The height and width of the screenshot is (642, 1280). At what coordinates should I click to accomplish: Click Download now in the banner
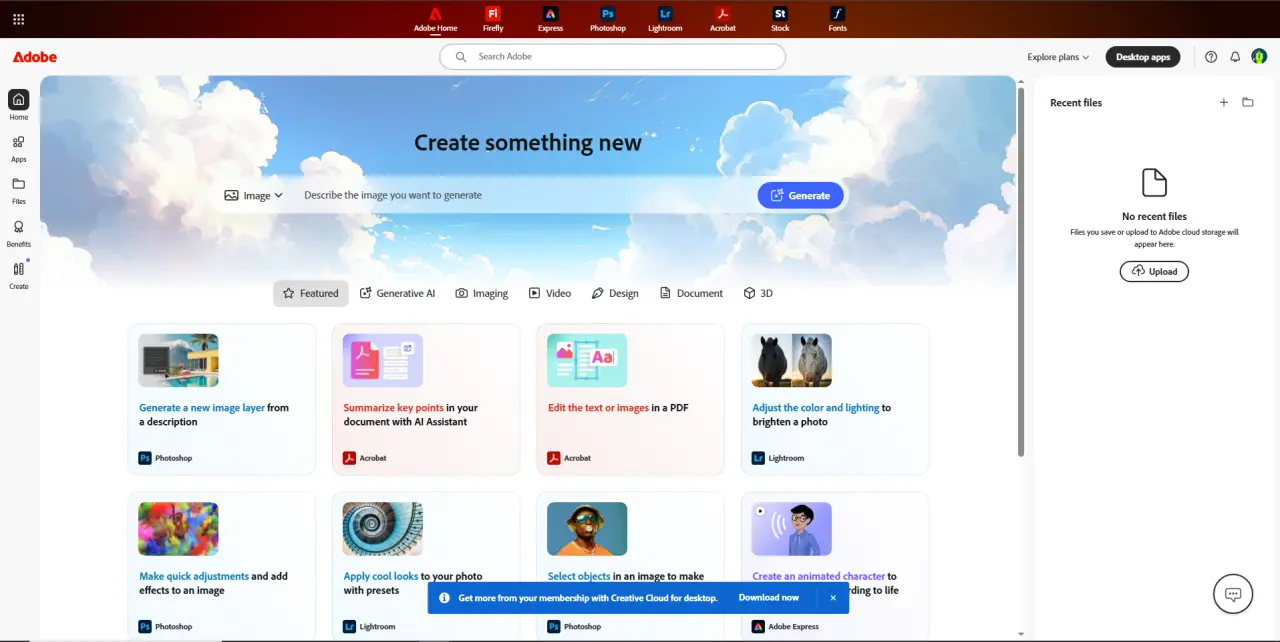click(769, 598)
